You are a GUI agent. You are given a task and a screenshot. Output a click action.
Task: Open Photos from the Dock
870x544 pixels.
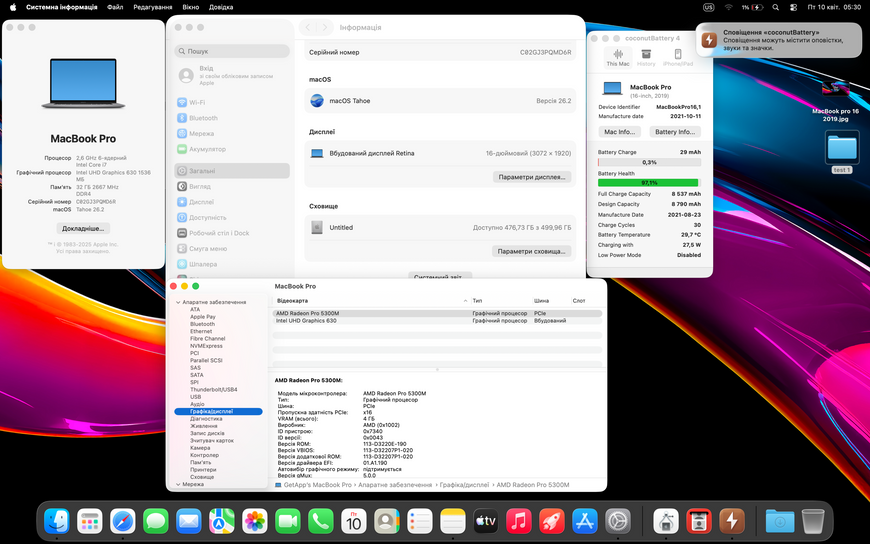click(x=255, y=521)
